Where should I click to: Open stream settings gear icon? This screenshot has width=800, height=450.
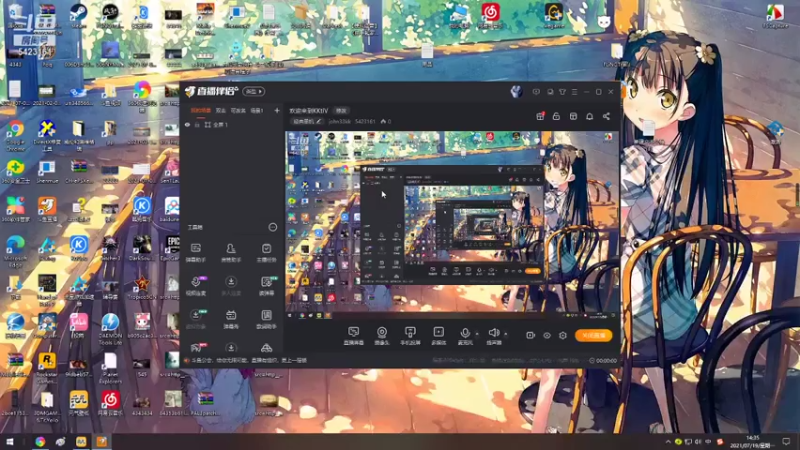[563, 335]
